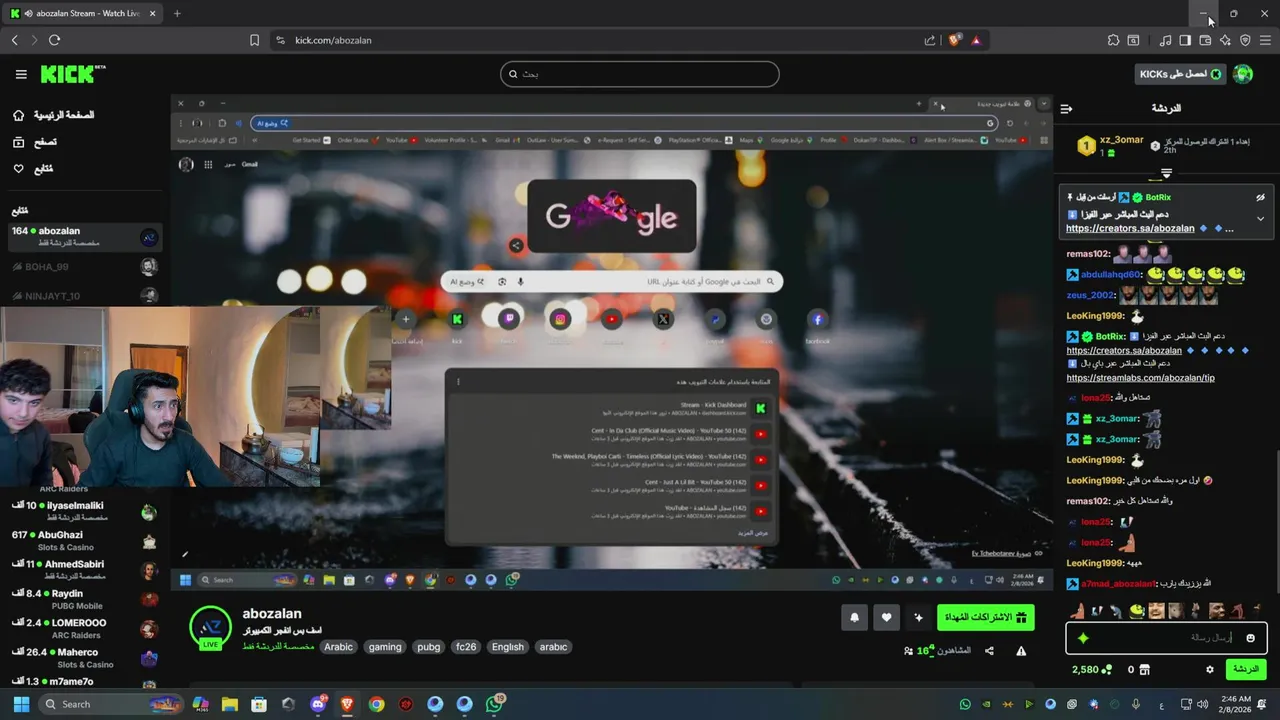Screen dimensions: 1280x720
Task: Click the chat message input field
Action: pos(1166,638)
